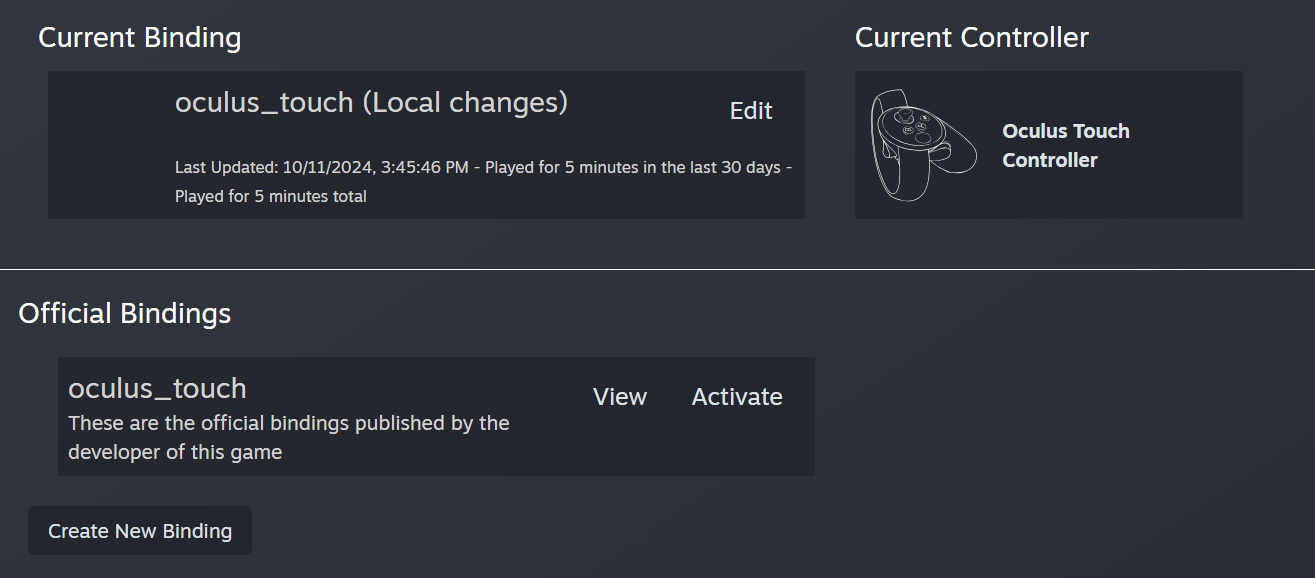Click the Played for 5 minutes text

(270, 196)
